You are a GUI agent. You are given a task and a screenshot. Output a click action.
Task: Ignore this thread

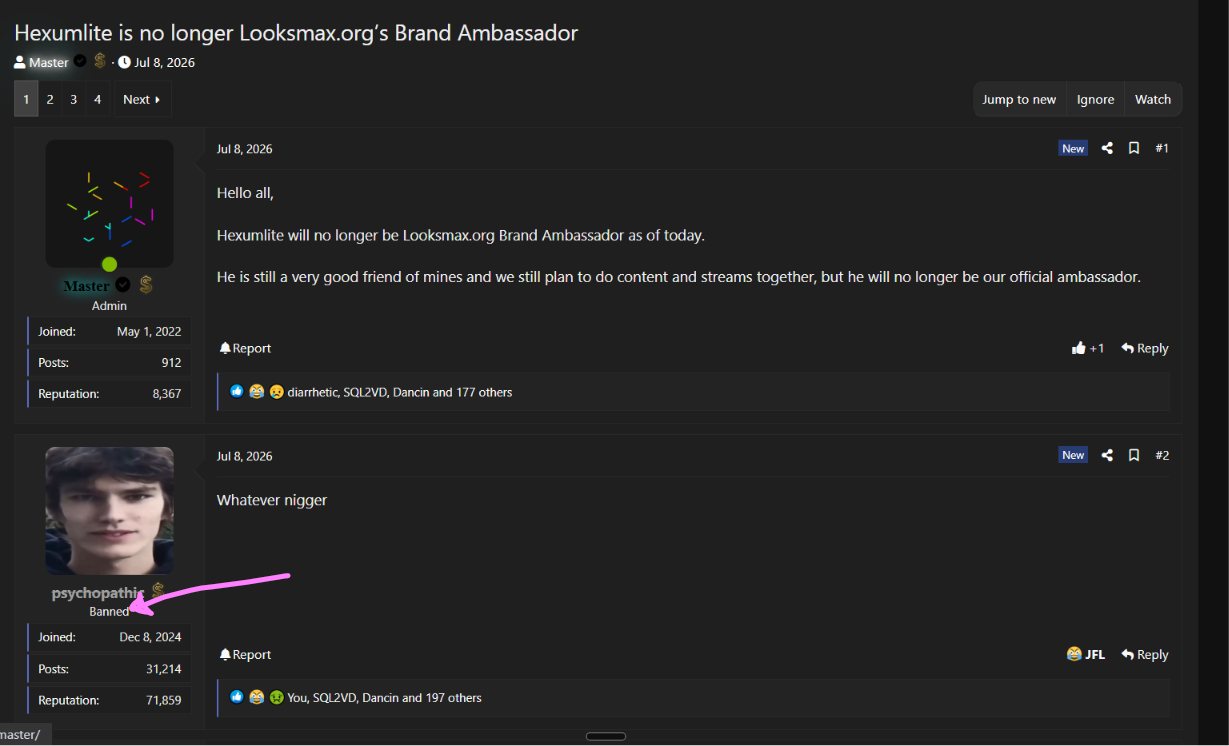1095,99
